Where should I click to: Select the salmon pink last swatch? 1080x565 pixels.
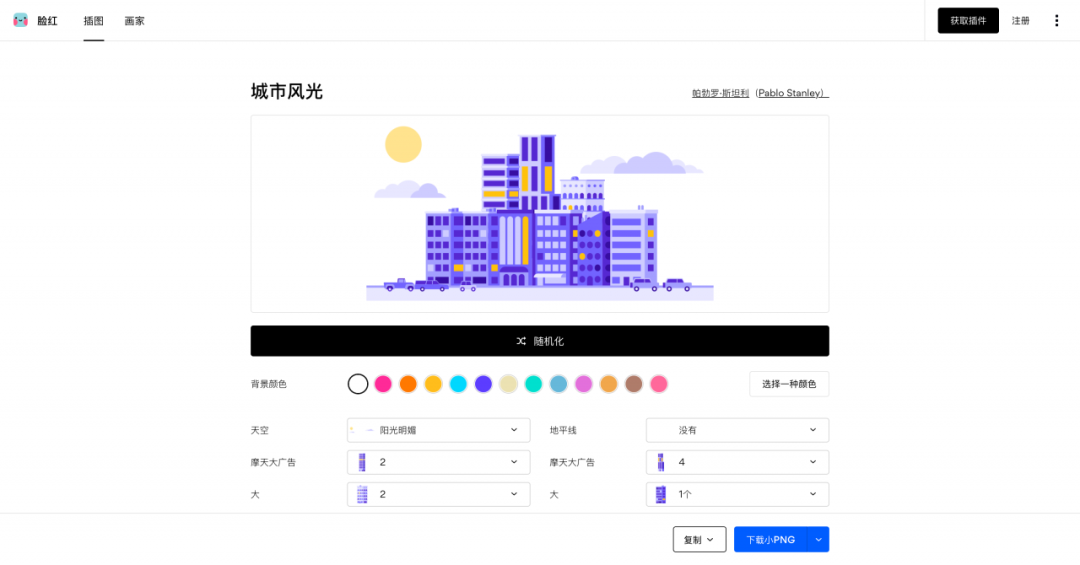(x=659, y=384)
